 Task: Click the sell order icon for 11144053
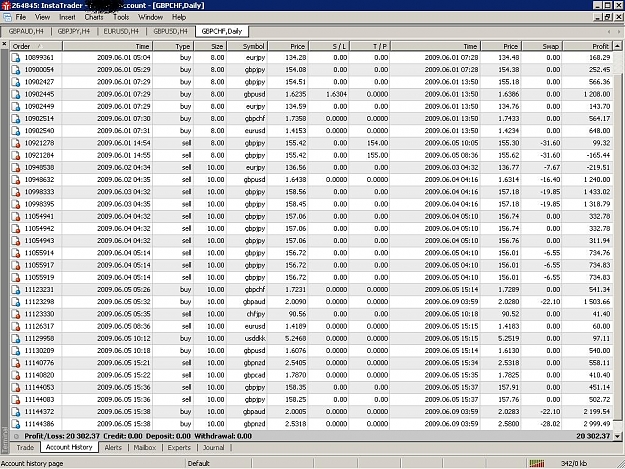pyautogui.click(x=16, y=387)
